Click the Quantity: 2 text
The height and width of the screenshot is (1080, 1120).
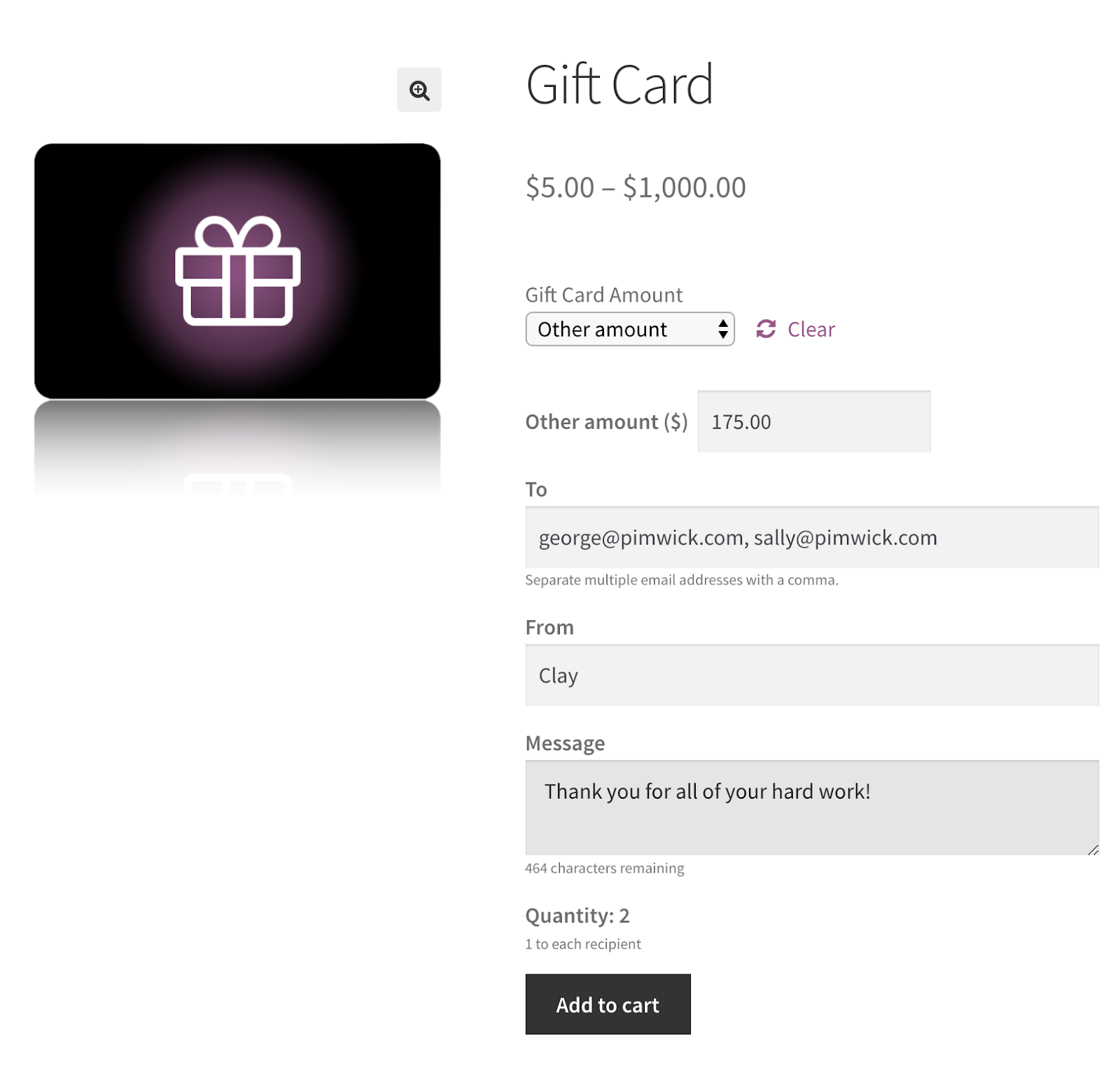coord(577,916)
